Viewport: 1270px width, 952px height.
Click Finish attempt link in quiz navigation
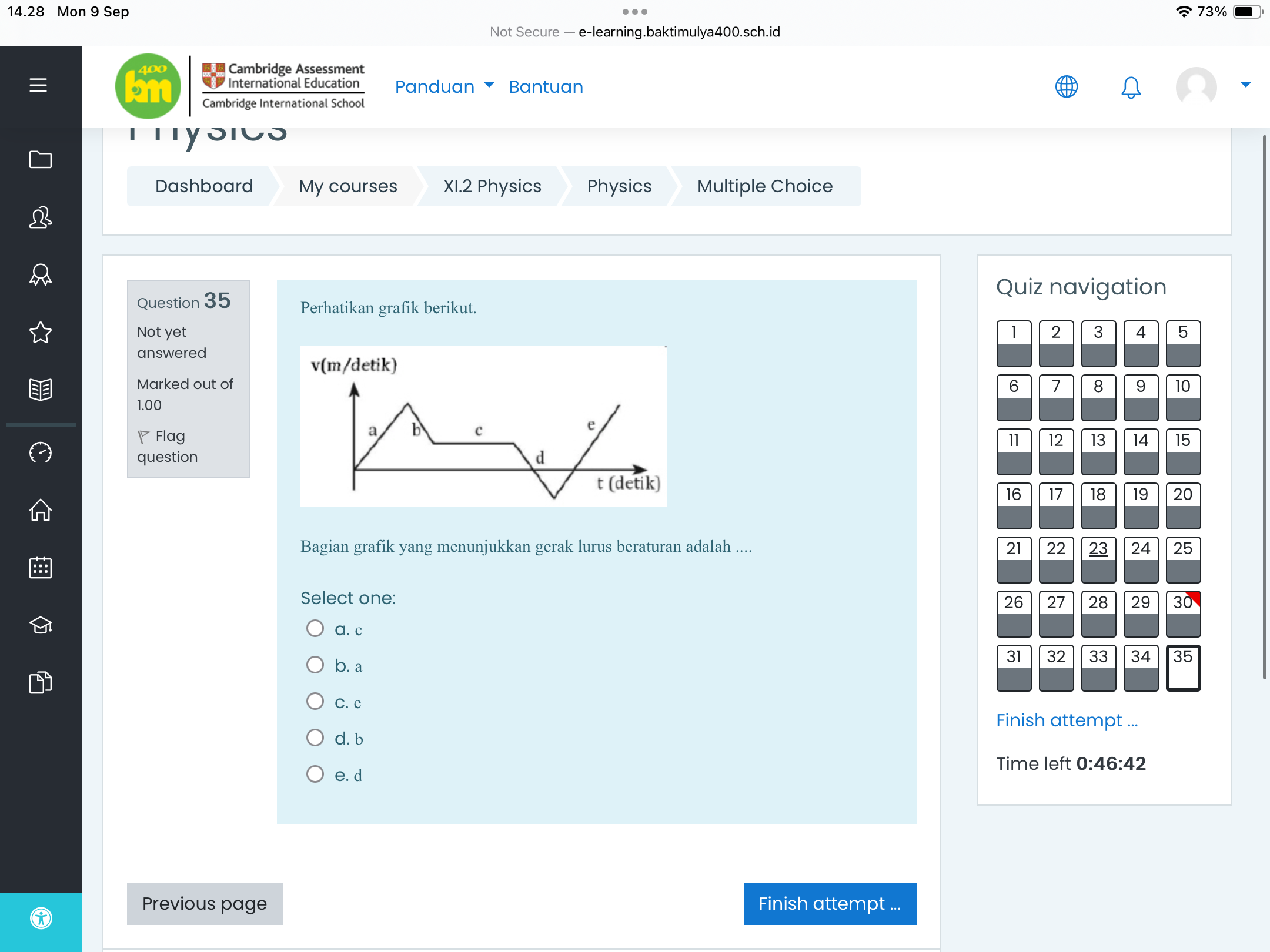(x=1067, y=720)
